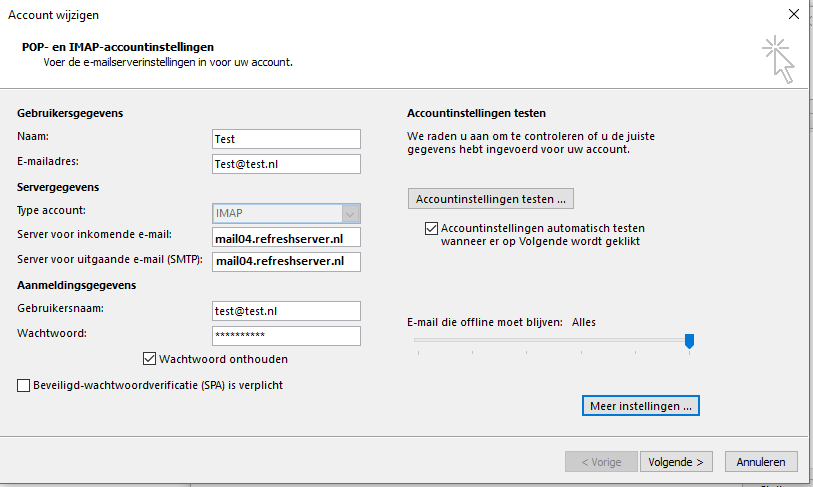This screenshot has height=487, width=813.
Task: Click the disabled Vorige button
Action: [601, 462]
